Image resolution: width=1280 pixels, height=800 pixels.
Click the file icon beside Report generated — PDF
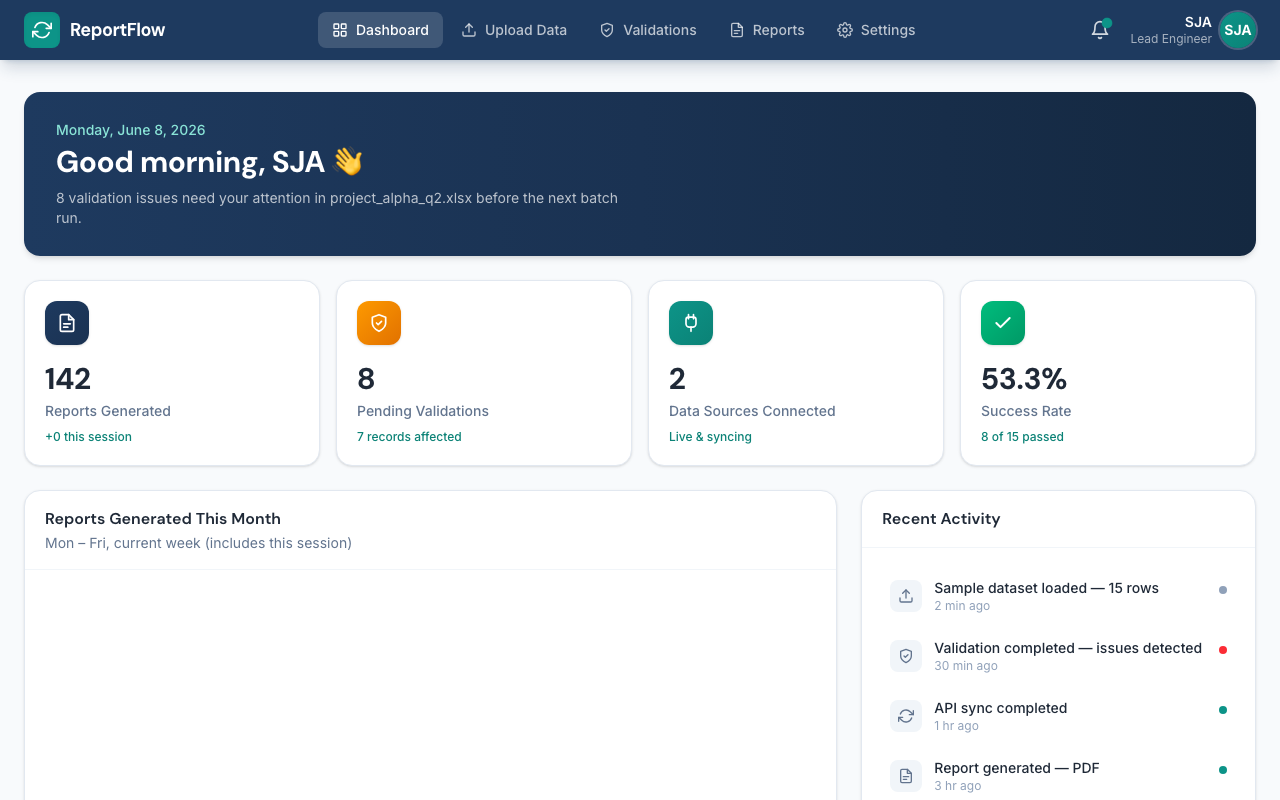click(906, 776)
